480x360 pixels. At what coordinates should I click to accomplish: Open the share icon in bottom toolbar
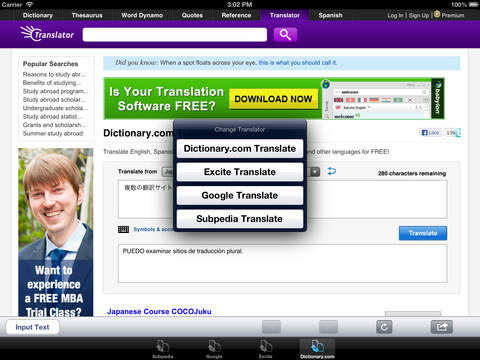point(441,327)
